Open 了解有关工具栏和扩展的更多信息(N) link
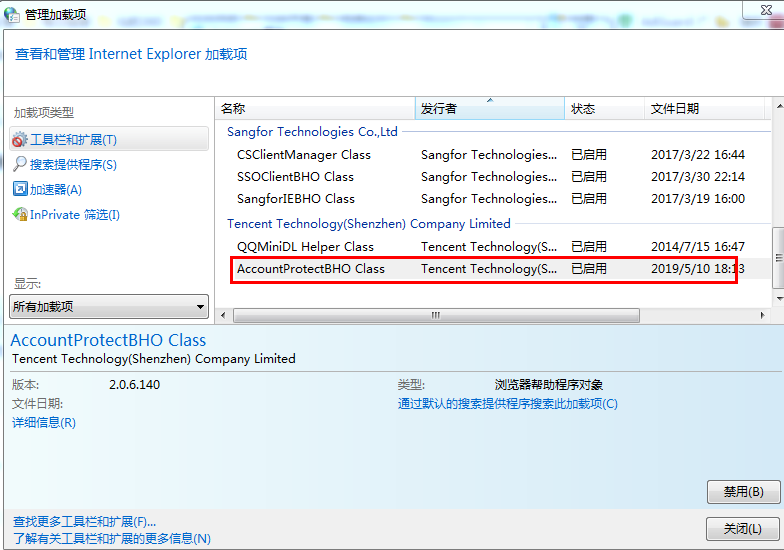The image size is (784, 550). [112, 538]
